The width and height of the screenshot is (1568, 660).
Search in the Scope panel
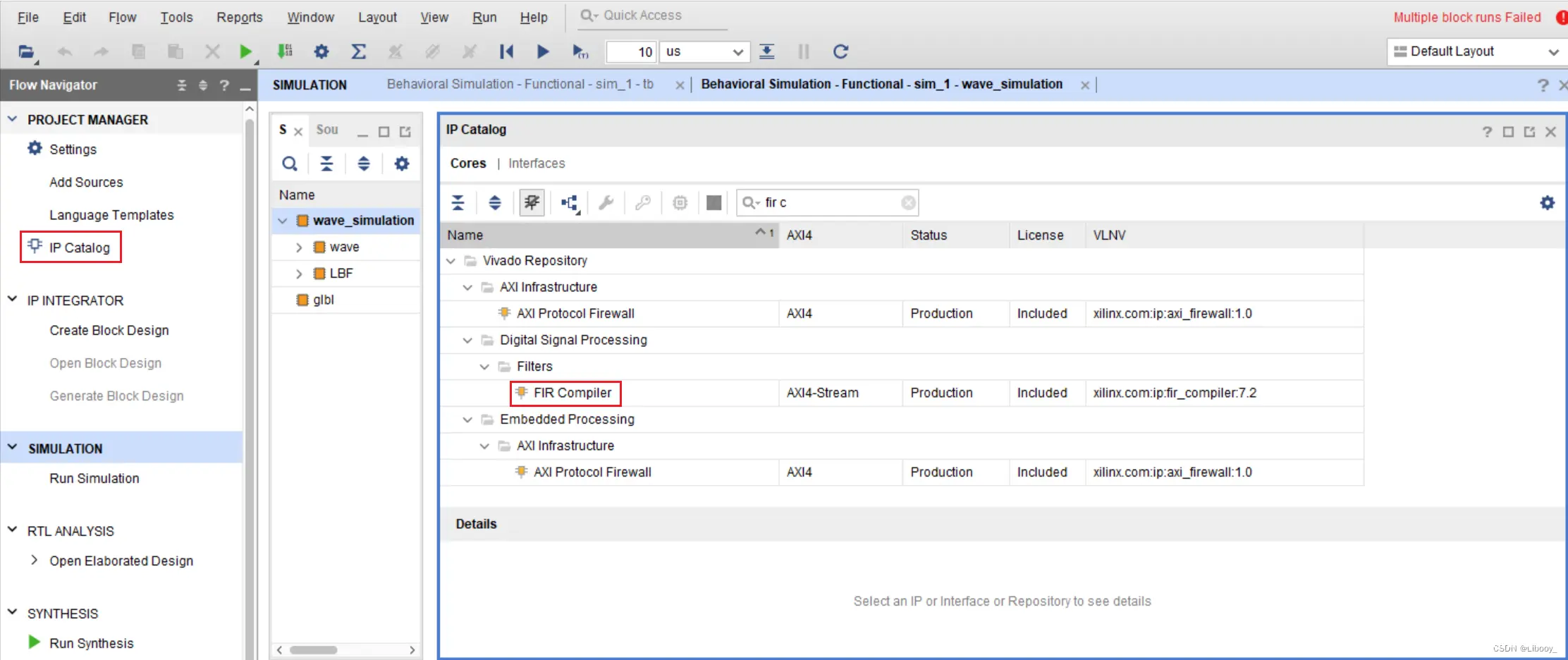pos(290,164)
